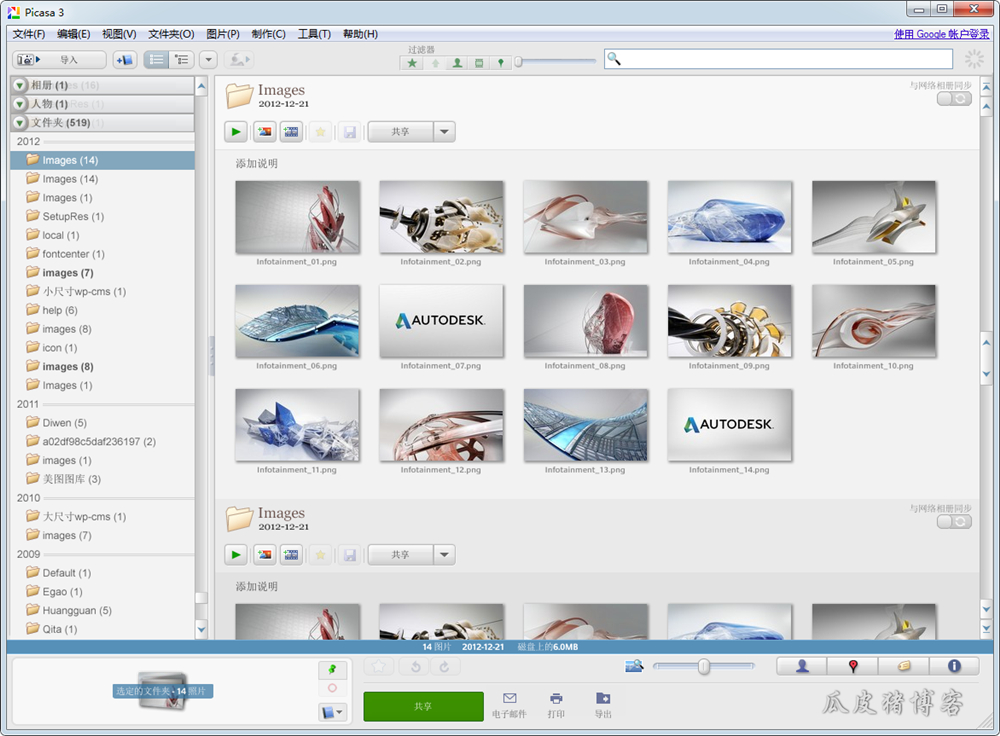Open the dropdown arrow beside the Share button
This screenshot has width=1000, height=736.
(x=445, y=131)
